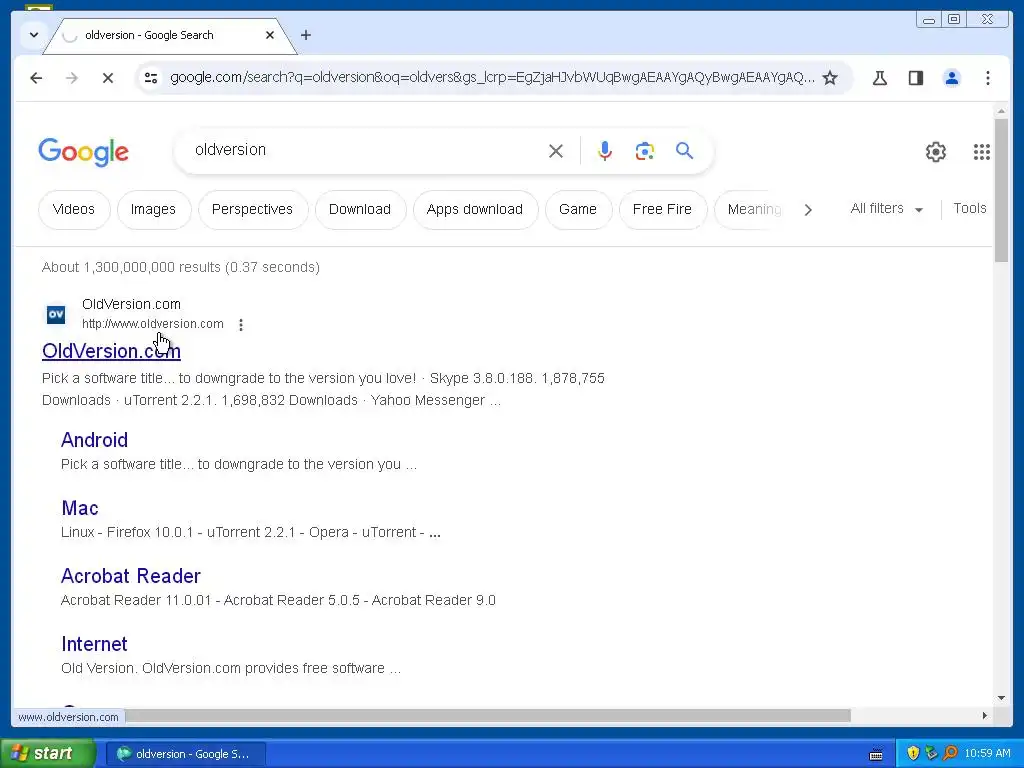The image size is (1024, 768).
Task: Click the horizontal scrollbar thumb
Action: pos(488,716)
